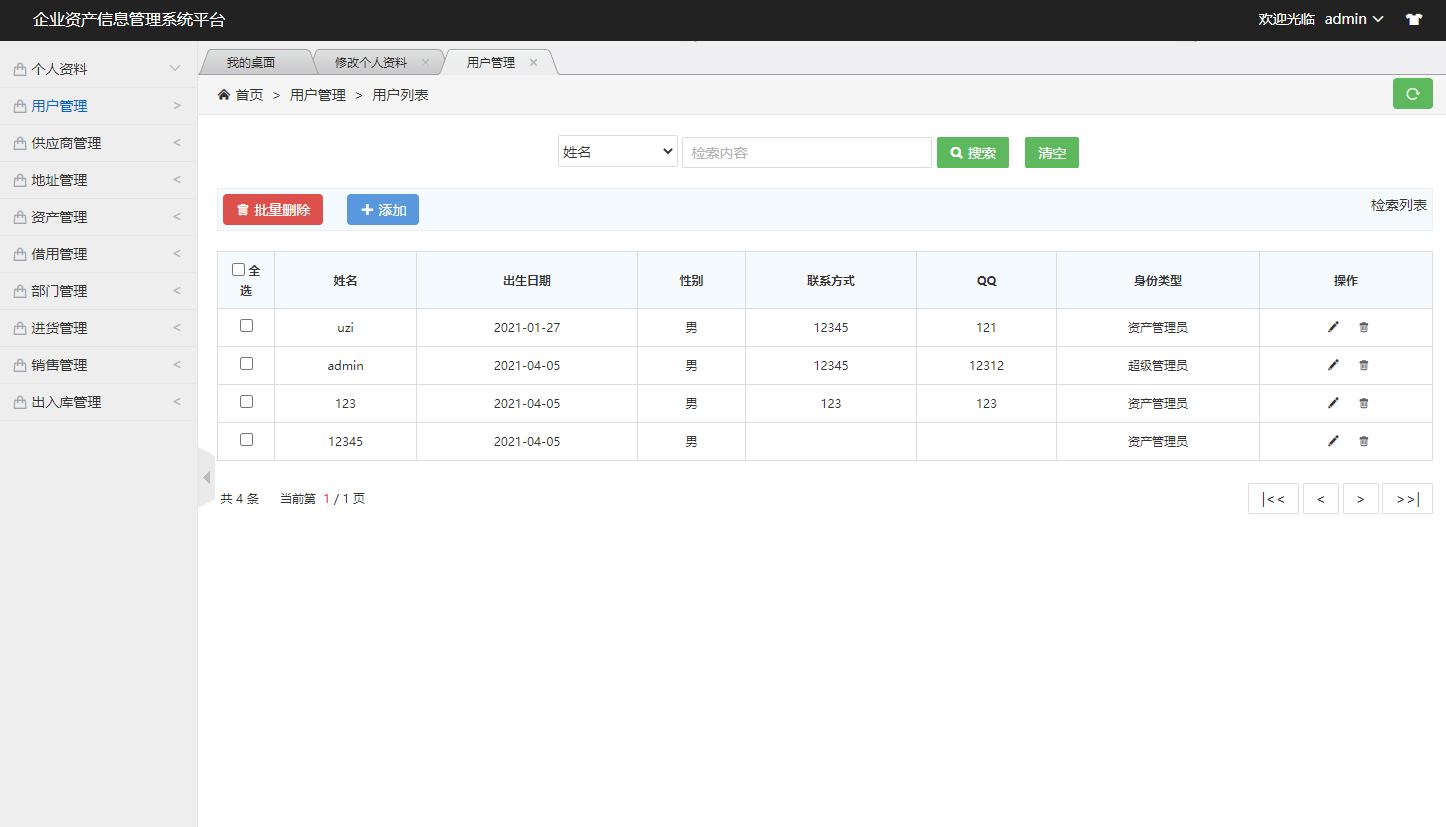Click the trash delete icon for user admin

(1363, 364)
